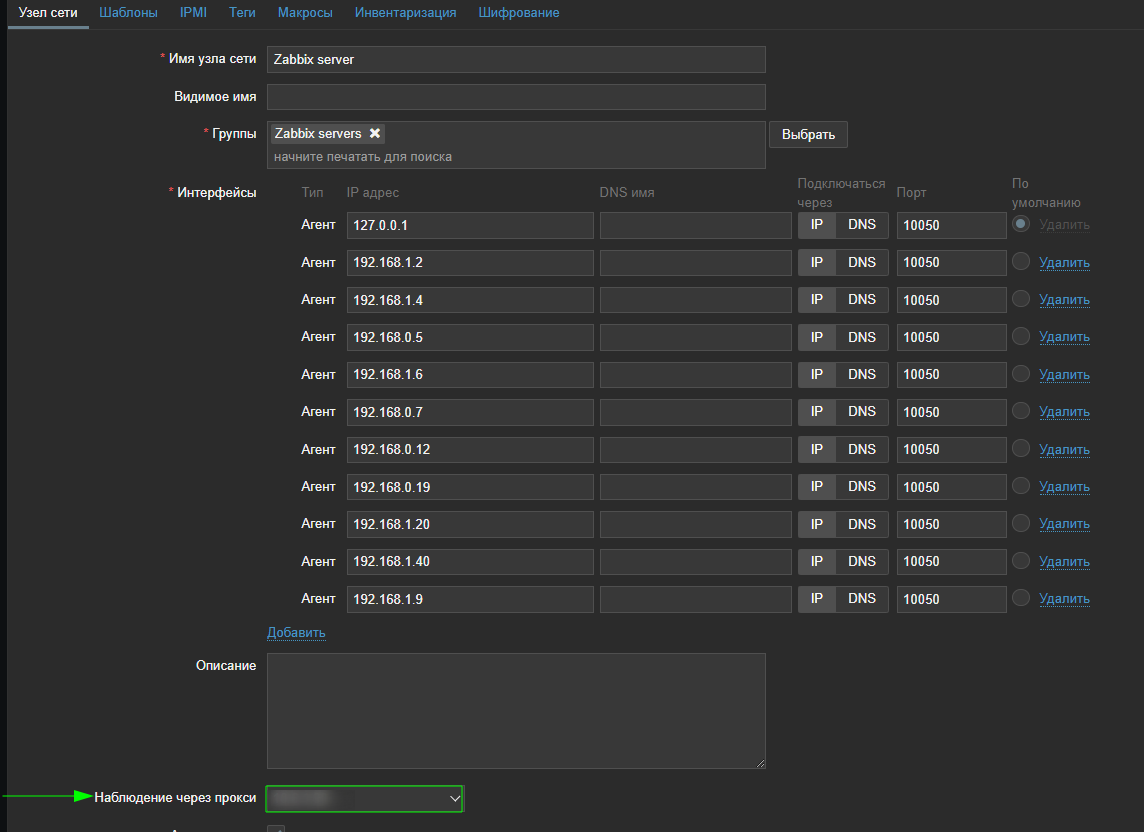Remove the 192.168.1.40 agent interface
Viewport: 1144px width, 832px height.
coord(1064,562)
